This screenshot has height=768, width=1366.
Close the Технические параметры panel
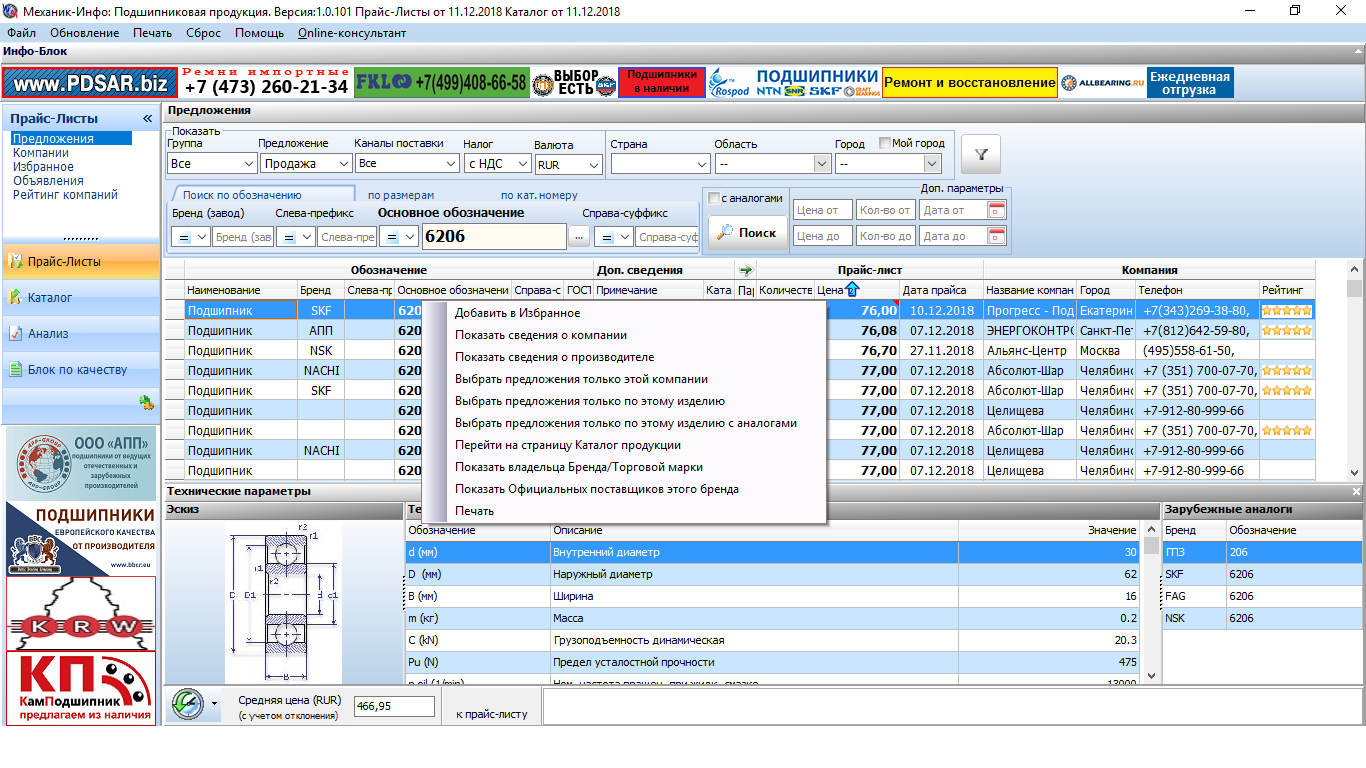click(1357, 492)
